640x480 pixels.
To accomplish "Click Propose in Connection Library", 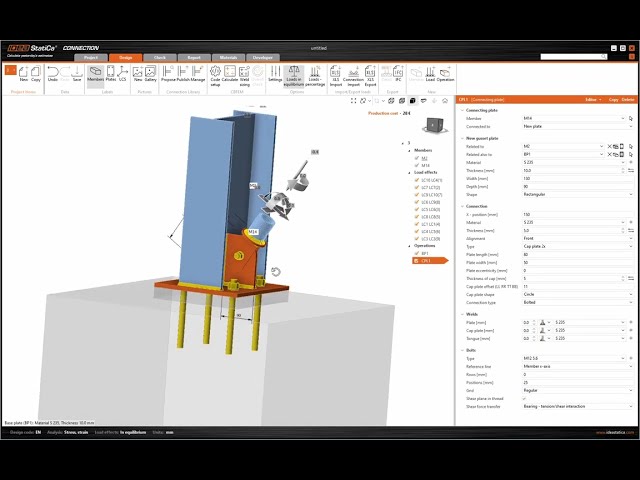I will point(168,74).
